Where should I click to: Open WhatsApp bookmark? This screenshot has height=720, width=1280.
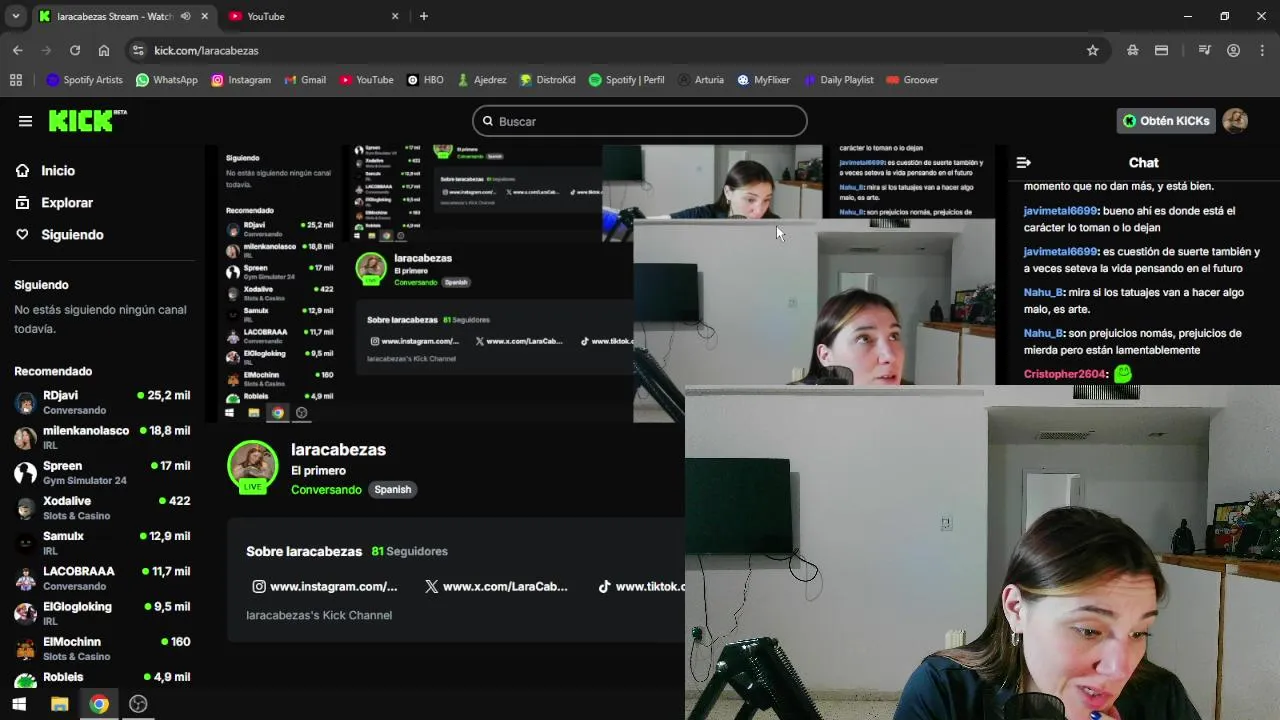[x=167, y=80]
